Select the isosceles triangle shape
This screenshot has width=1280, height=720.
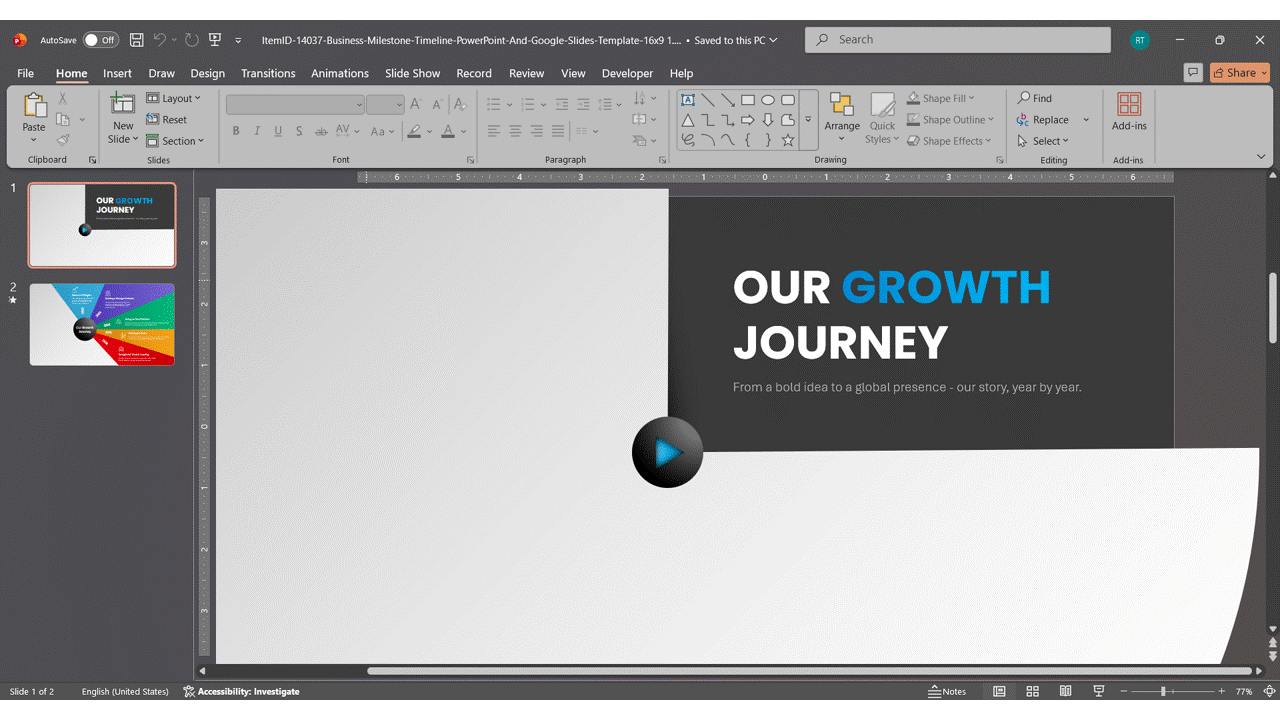688,120
